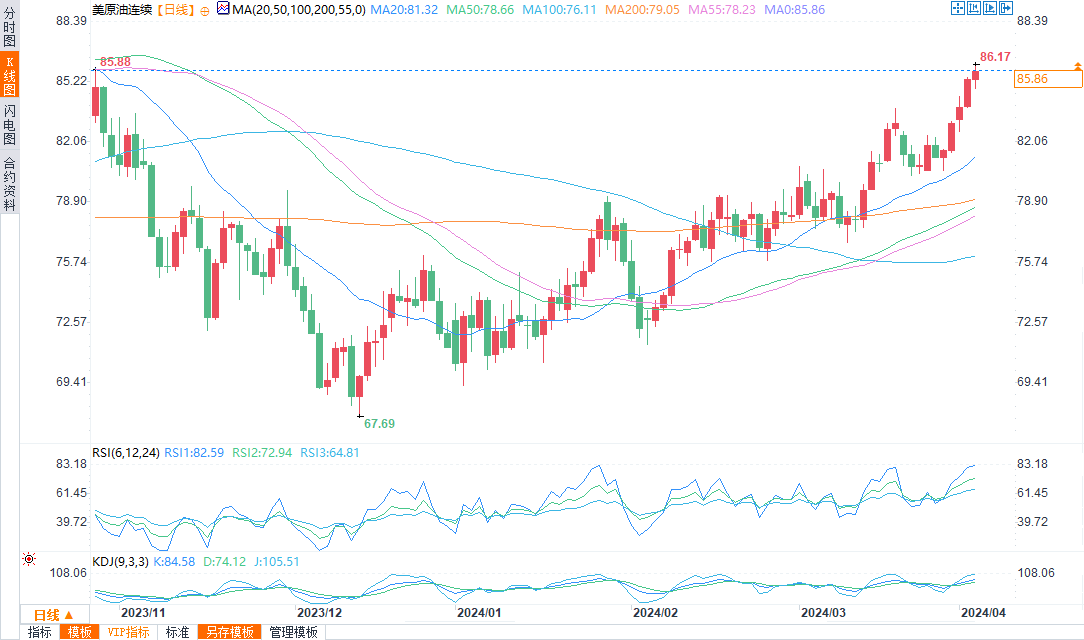
Task: Click the orange circle icon beside 日线
Action: point(204,9)
